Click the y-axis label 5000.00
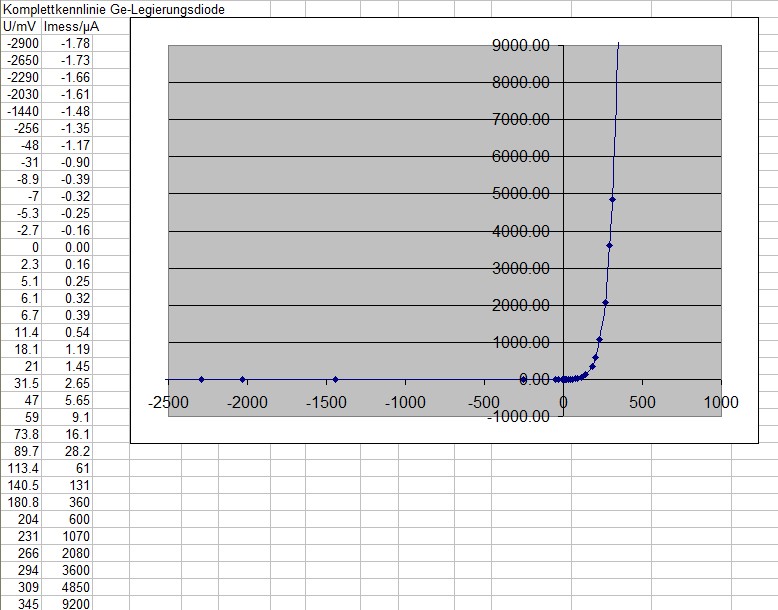 click(x=520, y=193)
